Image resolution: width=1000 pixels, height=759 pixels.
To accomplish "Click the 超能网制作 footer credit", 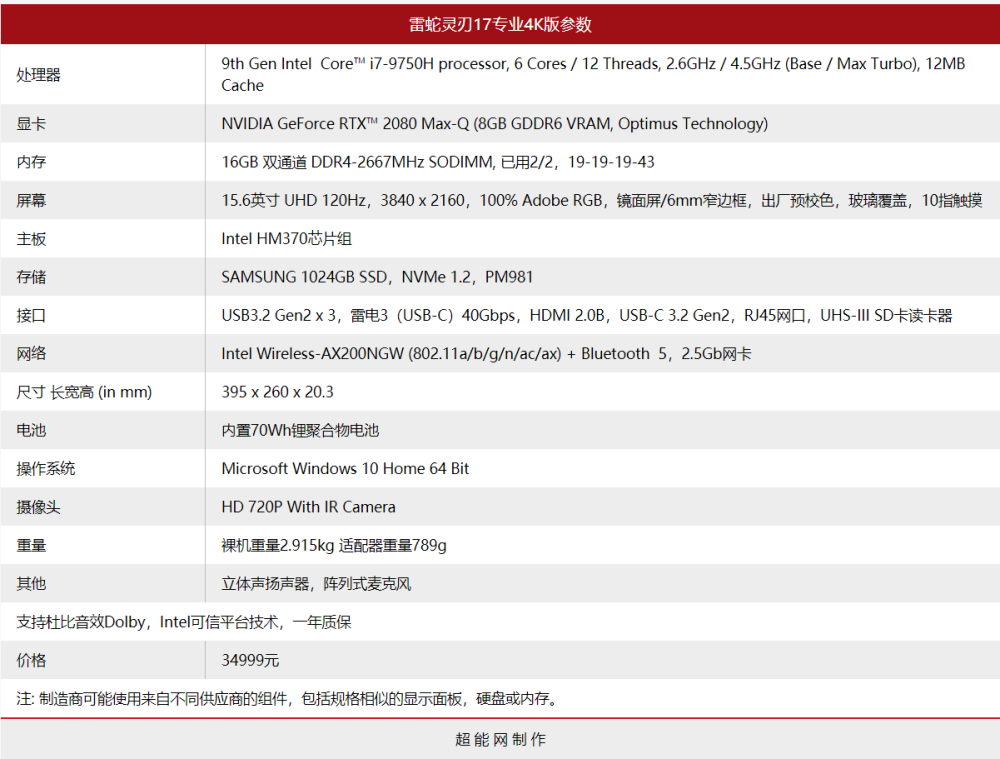I will point(501,739).
